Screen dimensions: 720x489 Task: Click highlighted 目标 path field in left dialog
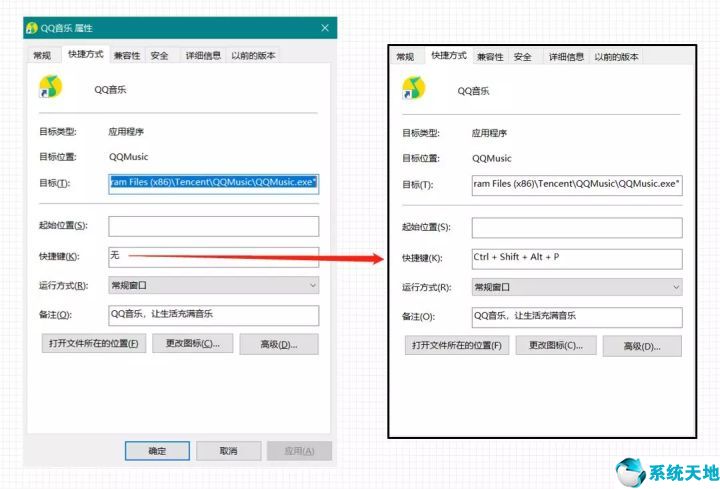coord(214,184)
